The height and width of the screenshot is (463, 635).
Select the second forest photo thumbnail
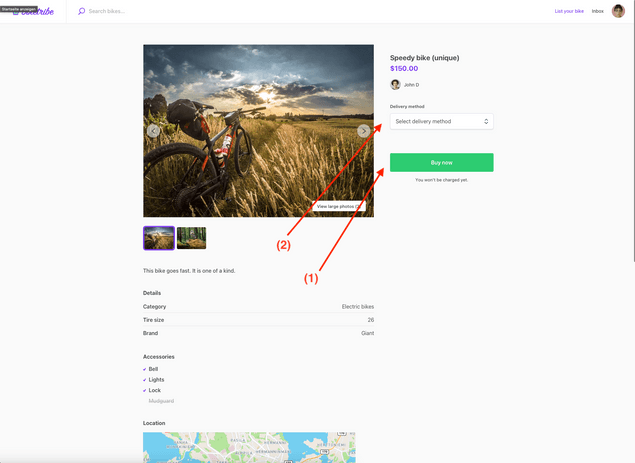192,238
